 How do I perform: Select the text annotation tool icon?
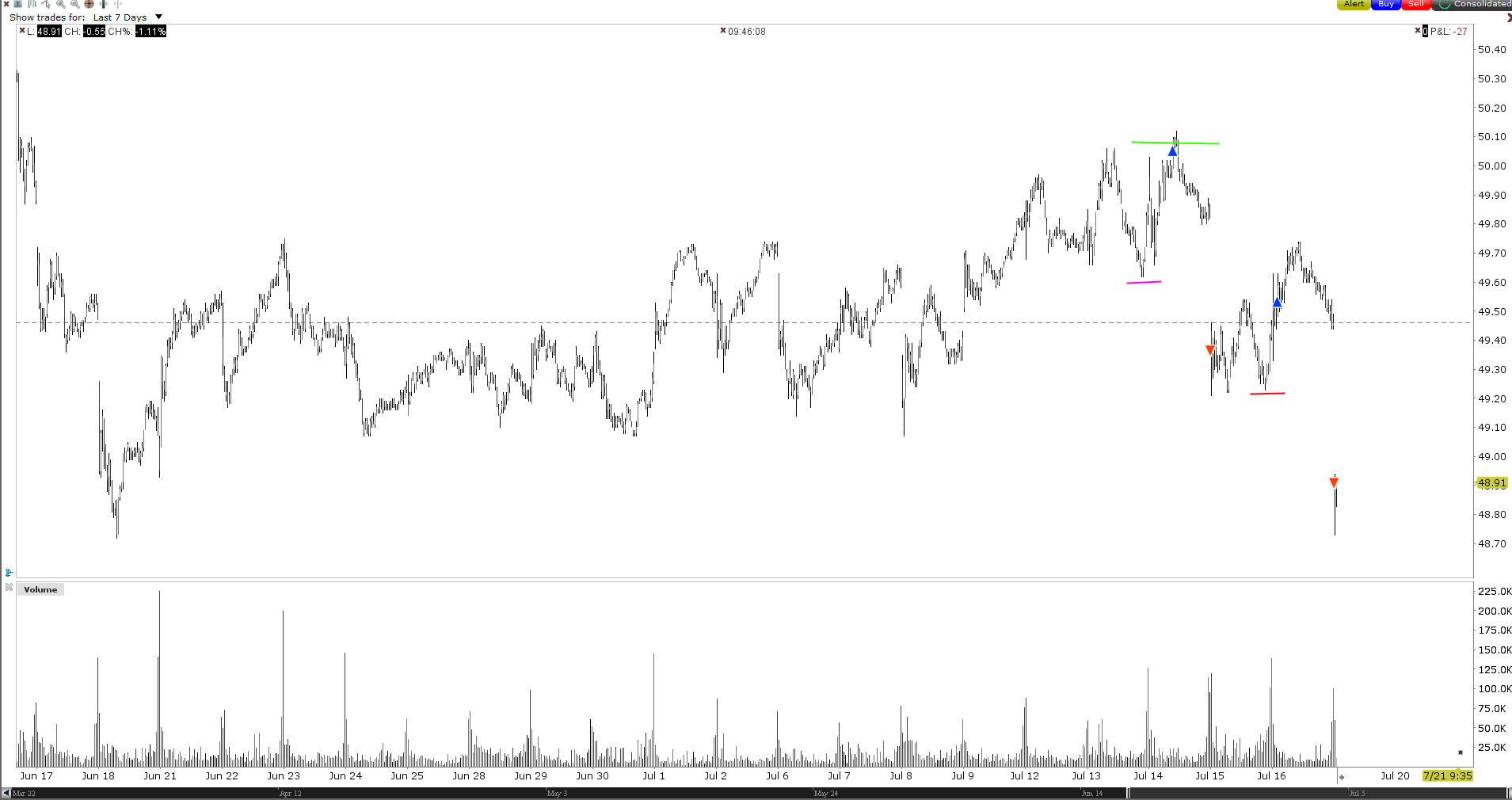coord(17,4)
